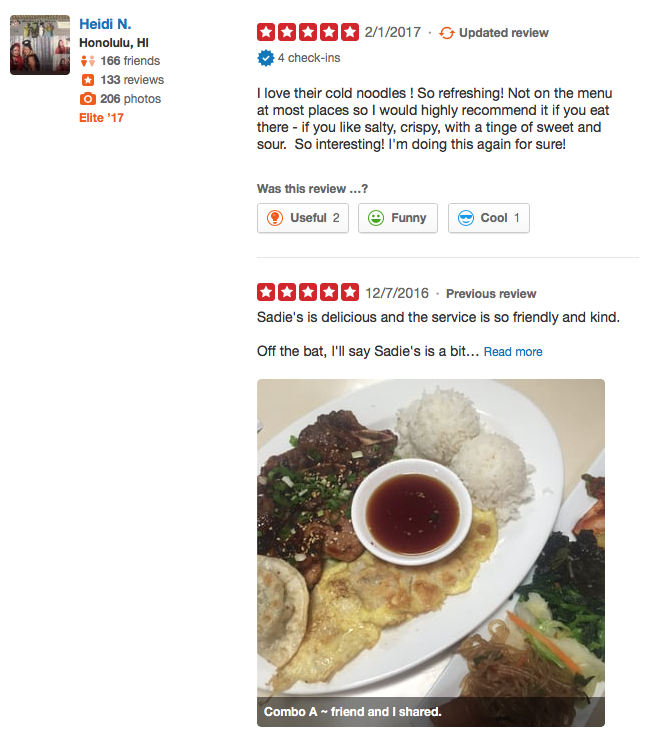669x756 pixels.
Task: Click the star icon next to 133 reviews
Action: pos(88,80)
